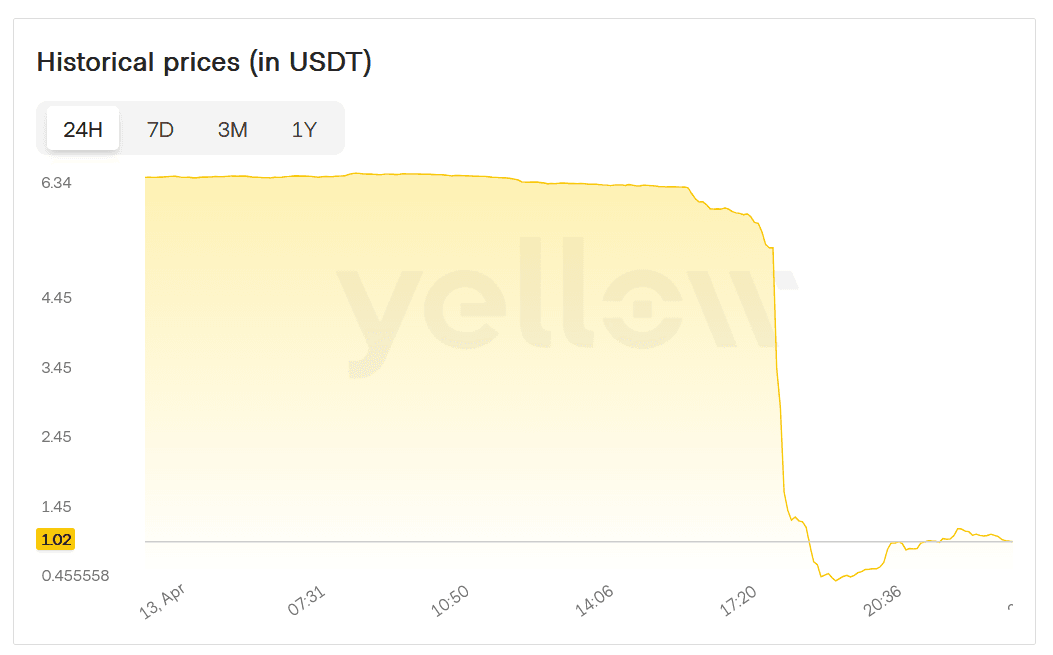Open the 1Y time range tab
The height and width of the screenshot is (655, 1053).
coord(304,129)
